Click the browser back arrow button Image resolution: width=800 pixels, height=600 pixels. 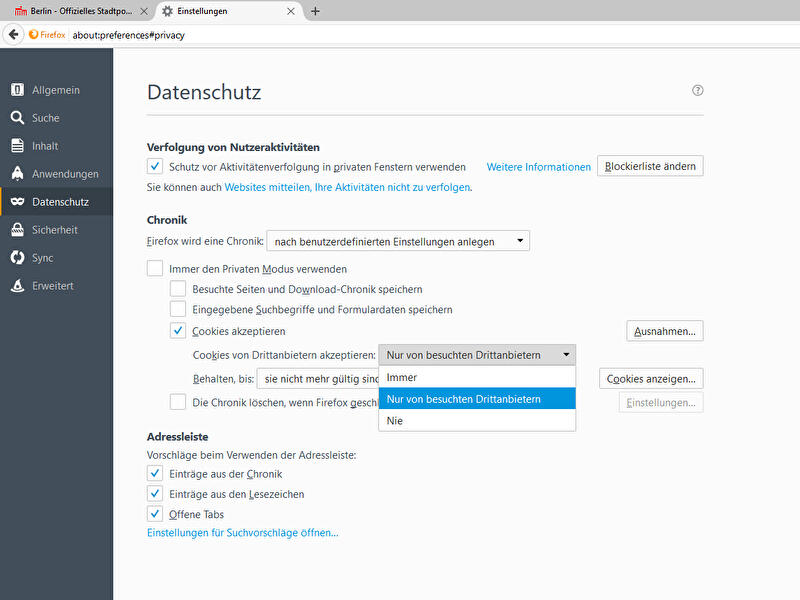click(x=14, y=34)
